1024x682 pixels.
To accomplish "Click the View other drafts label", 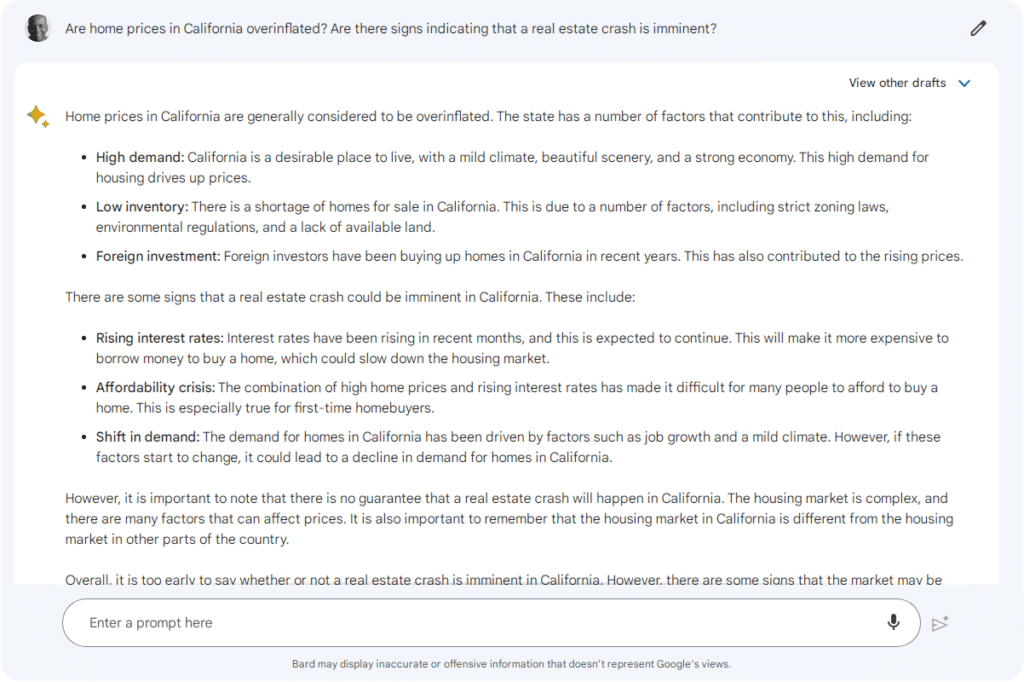I will (x=896, y=83).
